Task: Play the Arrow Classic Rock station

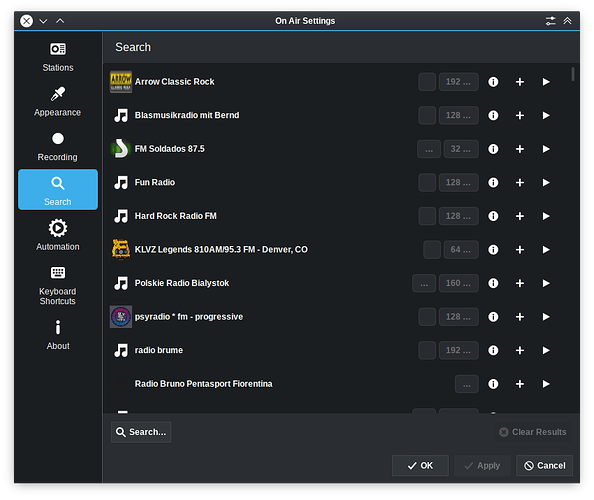Action: [546, 82]
